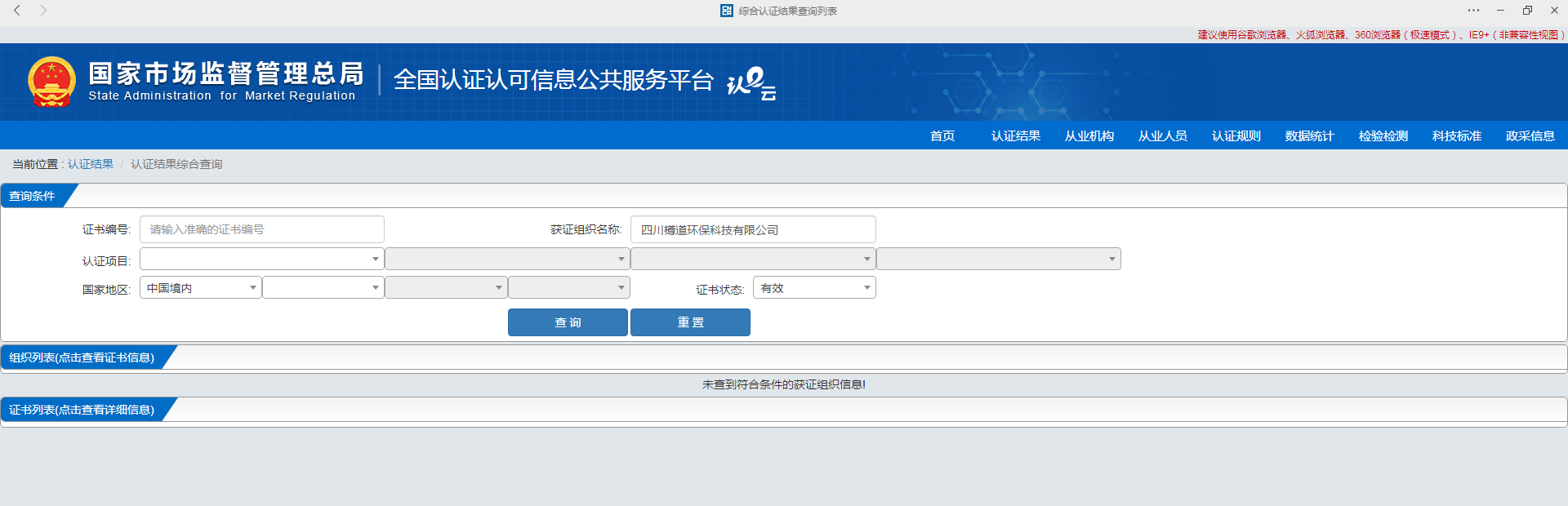Open the 认证规则 navigation menu

1236,135
